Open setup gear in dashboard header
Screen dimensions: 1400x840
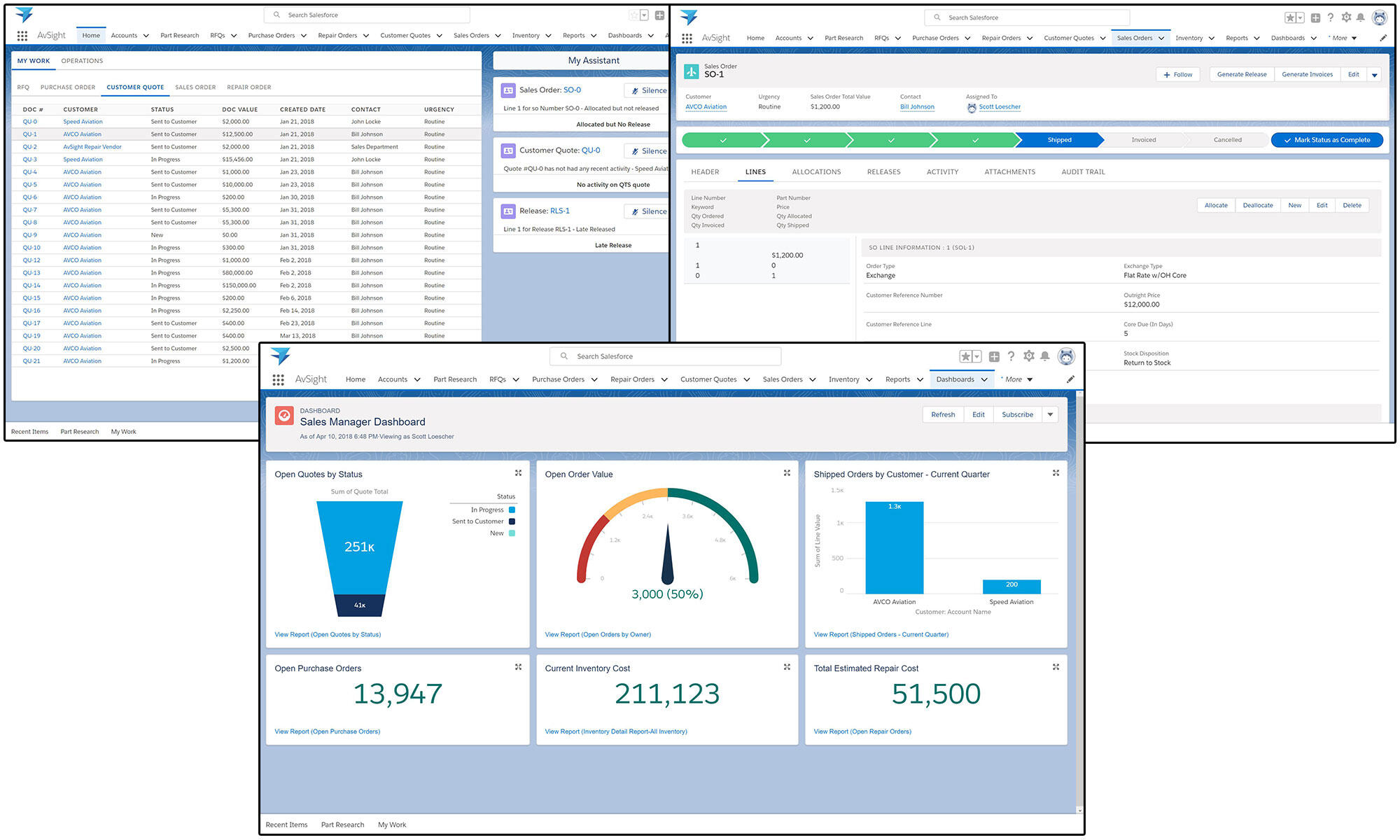(x=1028, y=356)
